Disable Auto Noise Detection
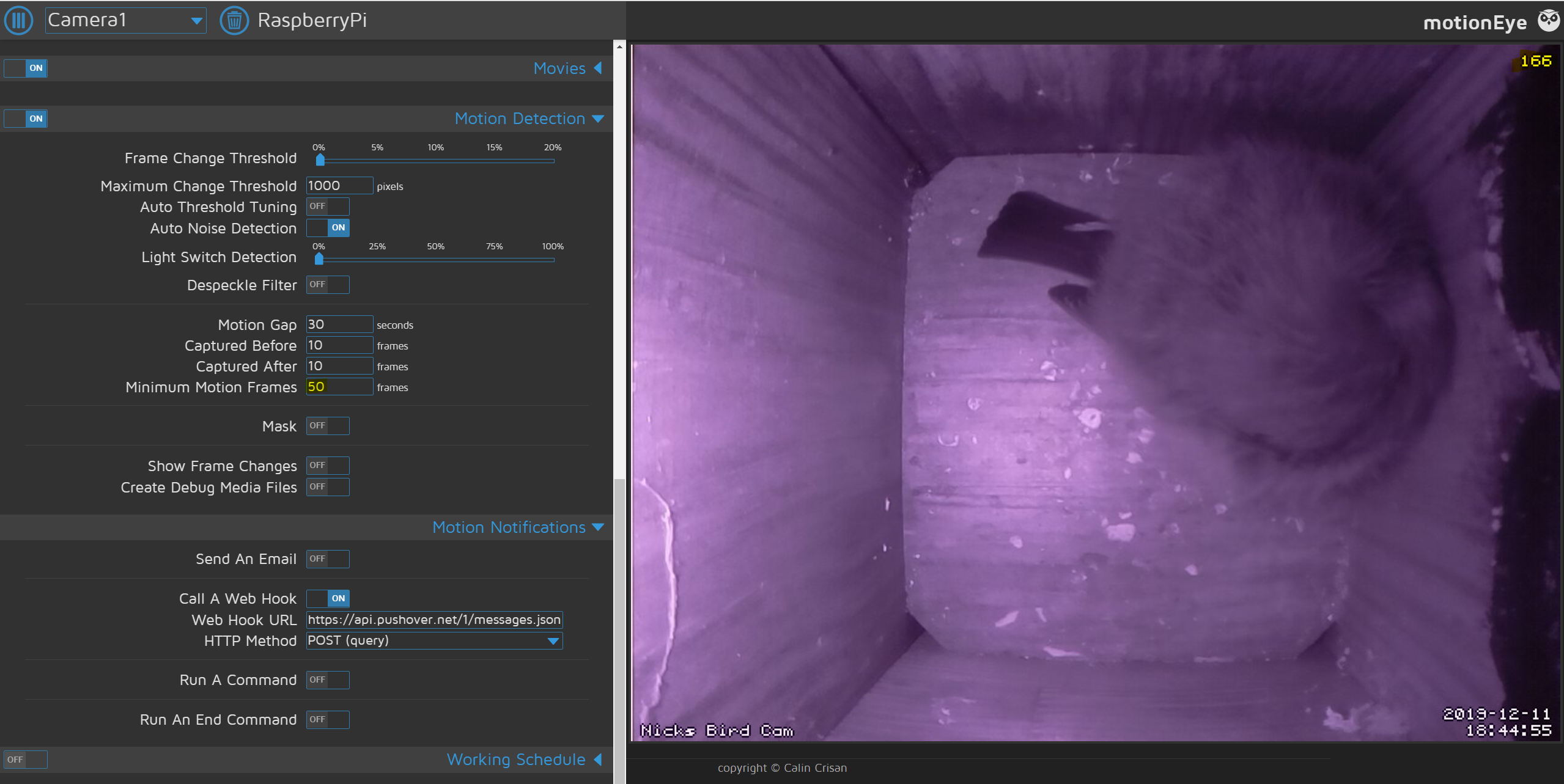This screenshot has width=1564, height=784. [x=328, y=228]
